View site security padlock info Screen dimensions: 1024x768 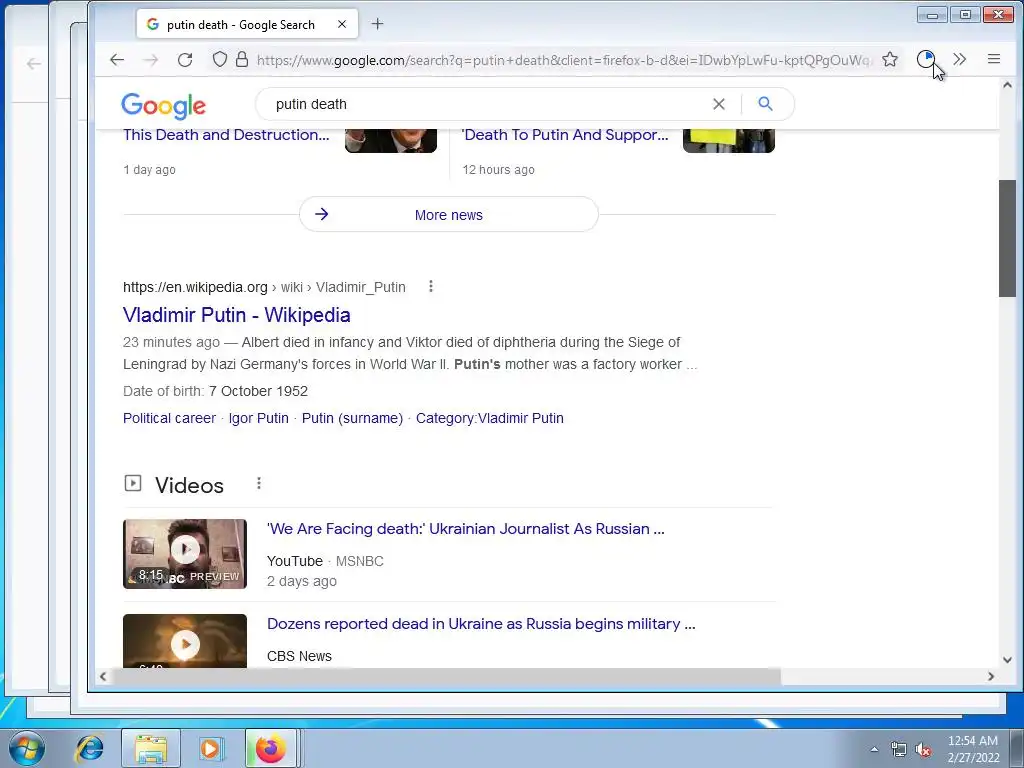pos(242,59)
